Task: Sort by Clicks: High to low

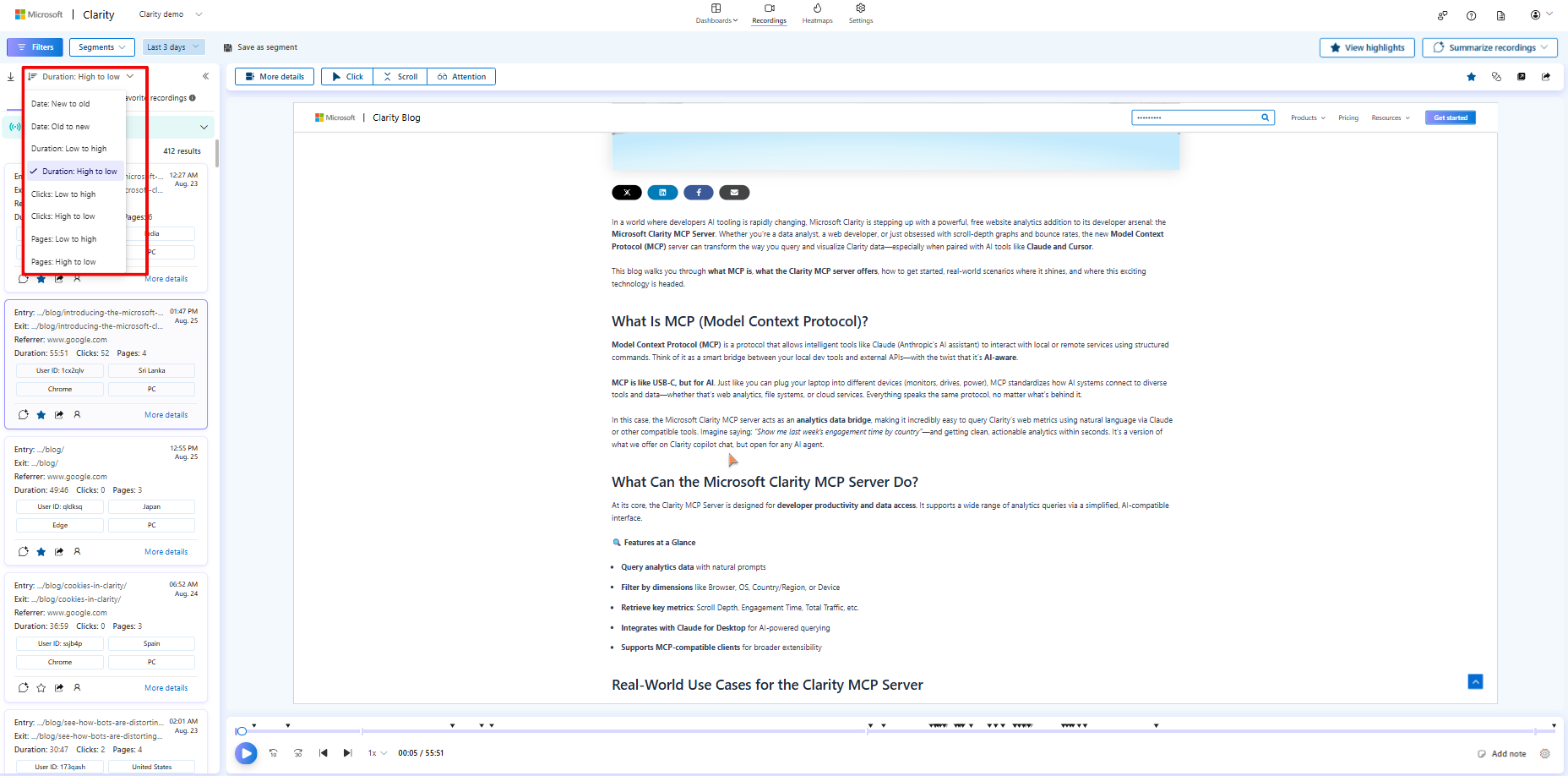Action: [x=76, y=216]
